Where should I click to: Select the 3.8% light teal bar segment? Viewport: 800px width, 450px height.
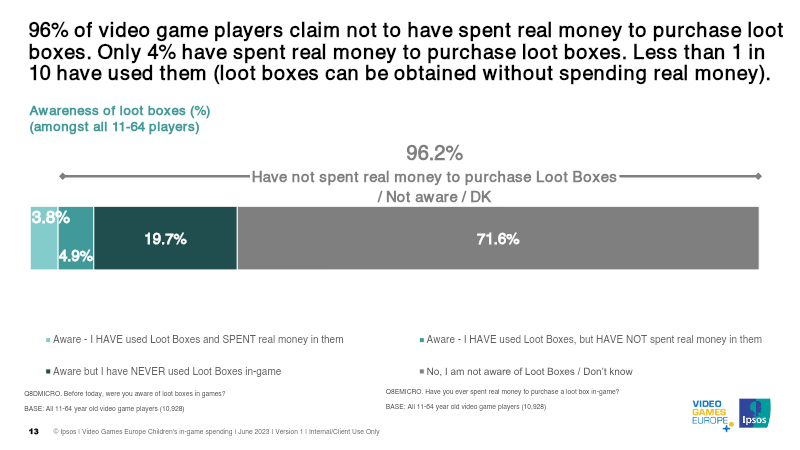pyautogui.click(x=44, y=238)
